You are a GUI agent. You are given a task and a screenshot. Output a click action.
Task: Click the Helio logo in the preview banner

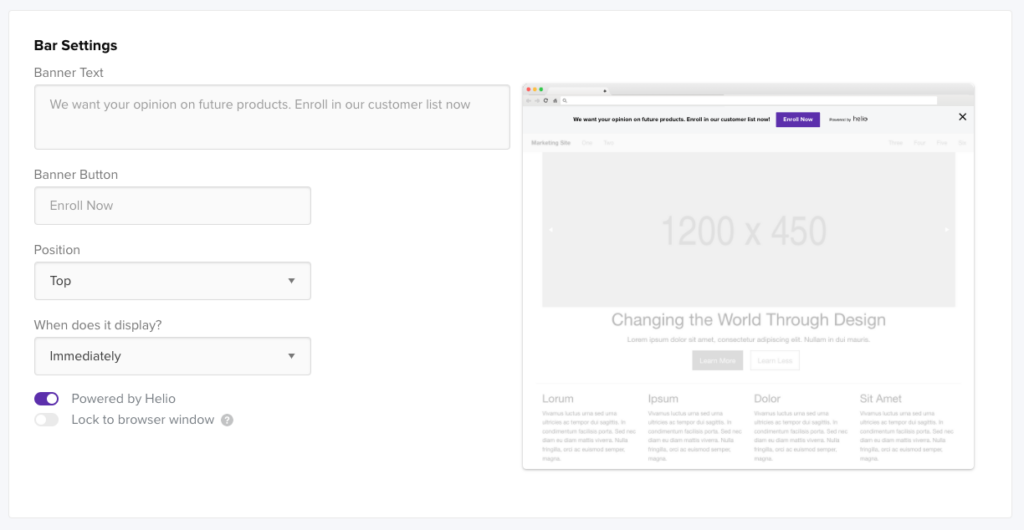click(x=860, y=119)
